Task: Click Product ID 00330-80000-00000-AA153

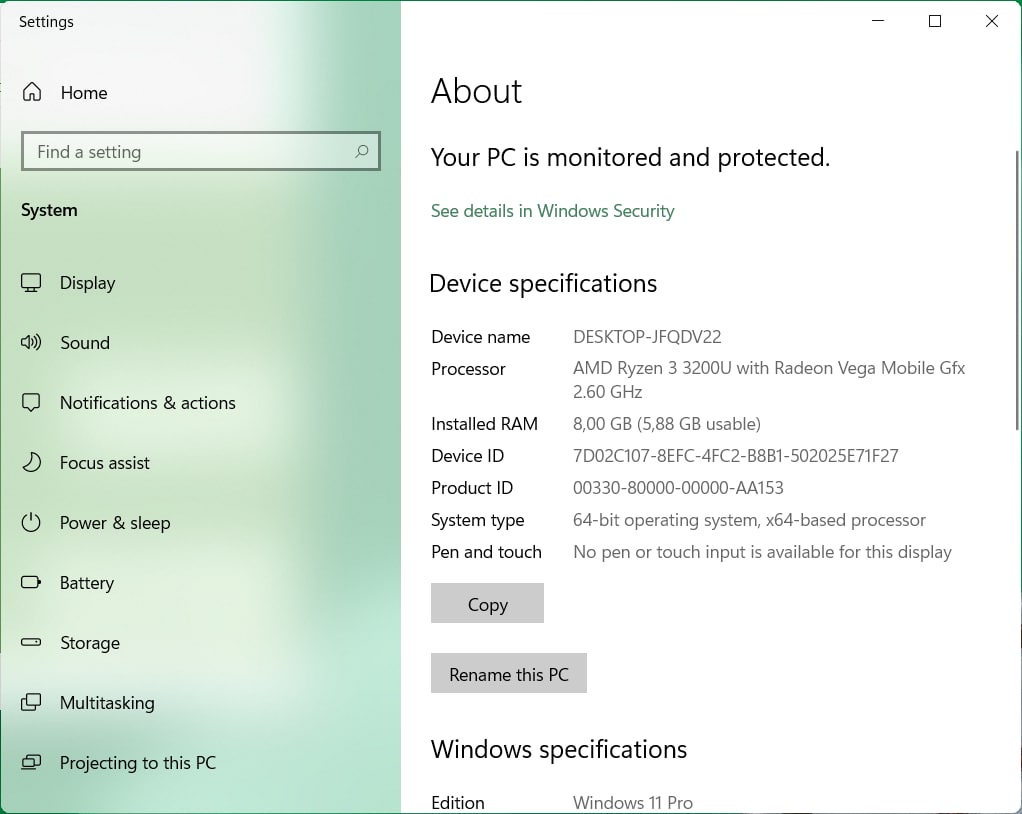Action: (x=678, y=487)
